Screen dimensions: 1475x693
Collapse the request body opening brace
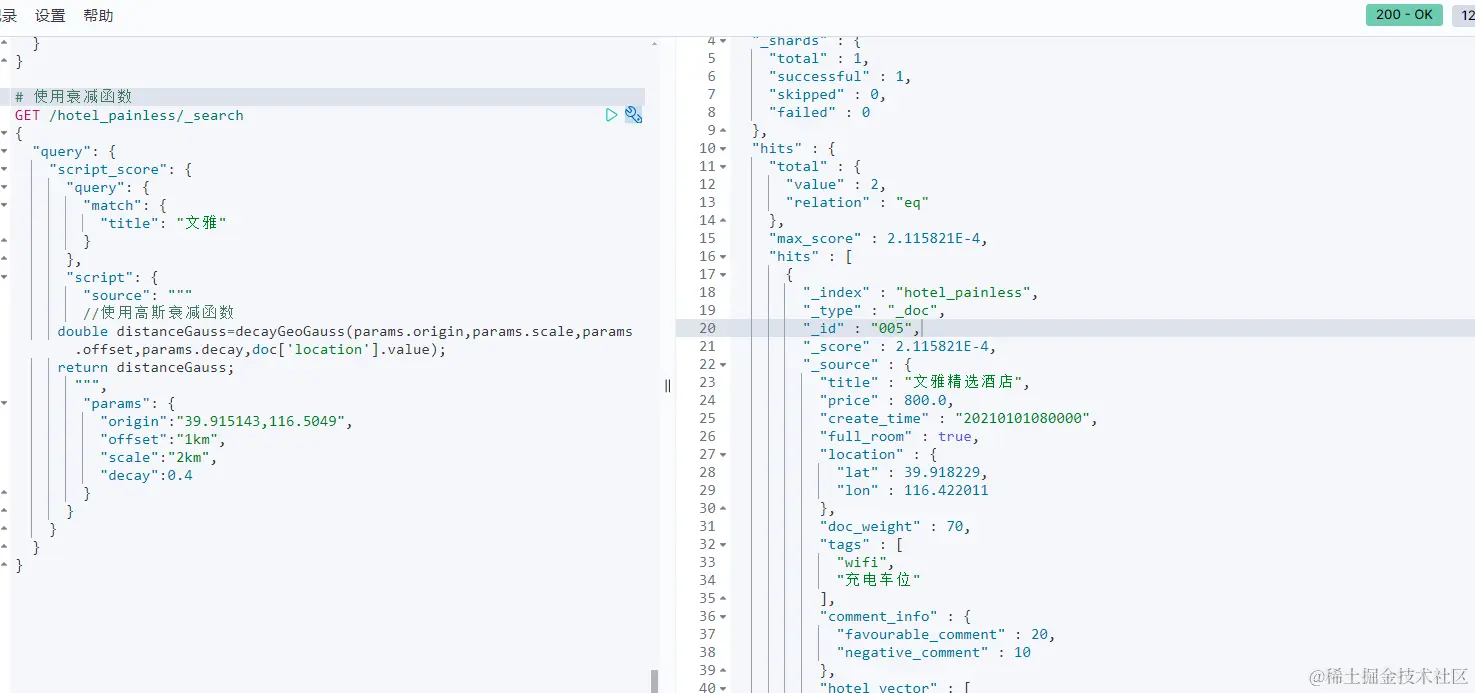pyautogui.click(x=4, y=133)
